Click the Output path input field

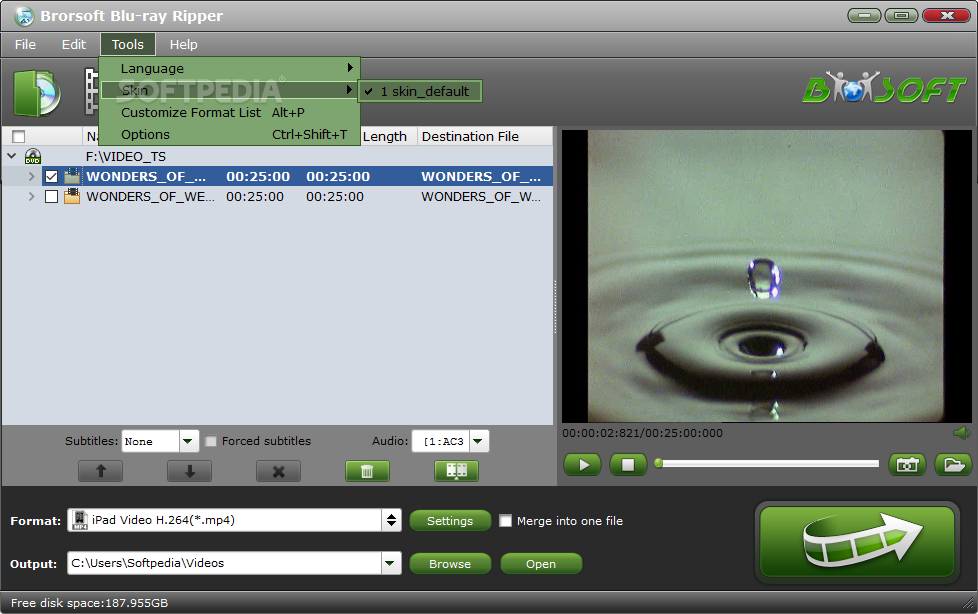tap(225, 563)
